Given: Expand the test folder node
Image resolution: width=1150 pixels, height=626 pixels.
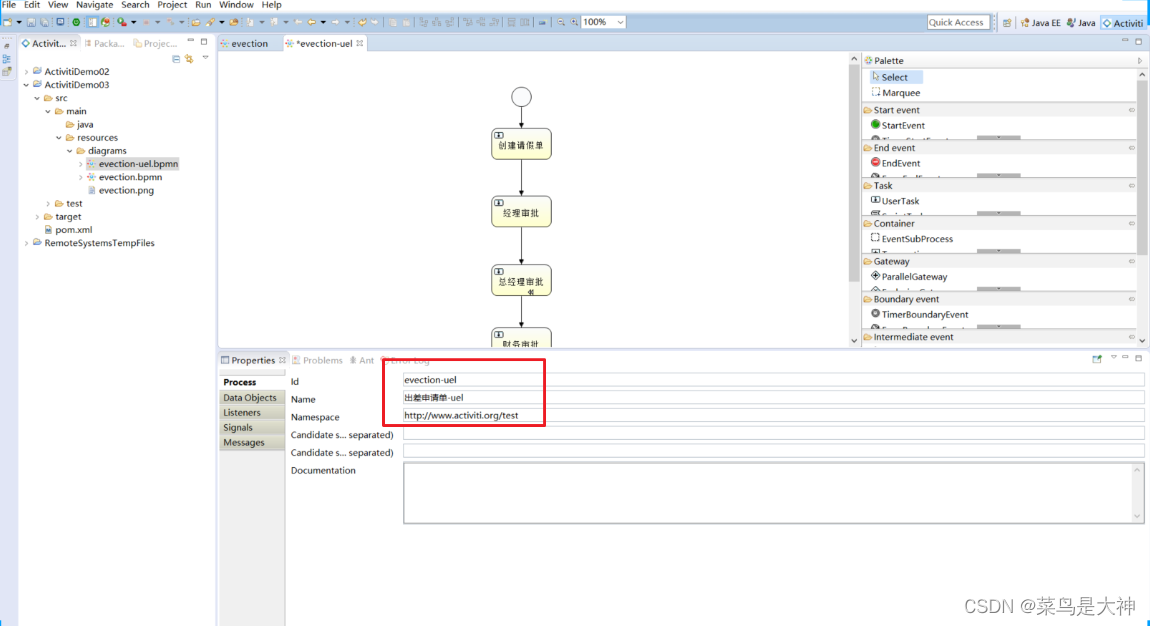Looking at the screenshot, I should [48, 204].
